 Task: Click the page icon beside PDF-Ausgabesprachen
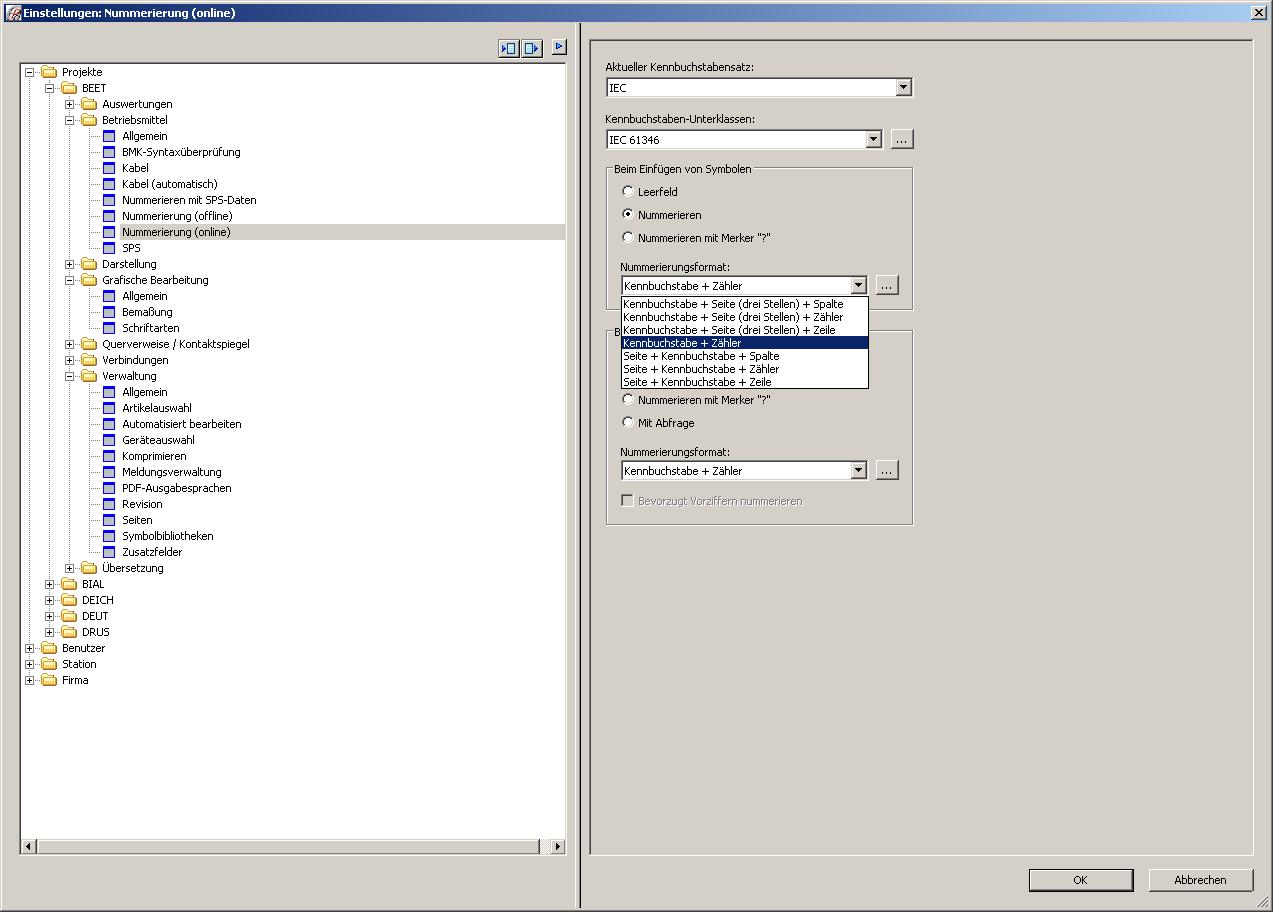point(110,488)
